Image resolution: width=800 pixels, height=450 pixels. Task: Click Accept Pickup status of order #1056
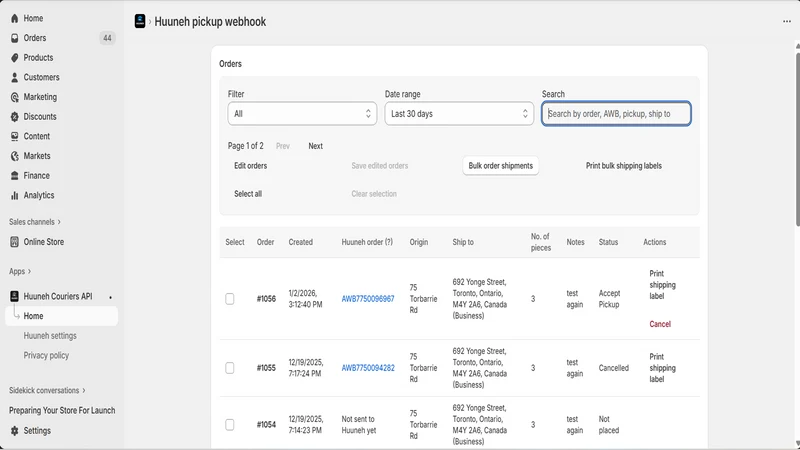tap(609, 299)
